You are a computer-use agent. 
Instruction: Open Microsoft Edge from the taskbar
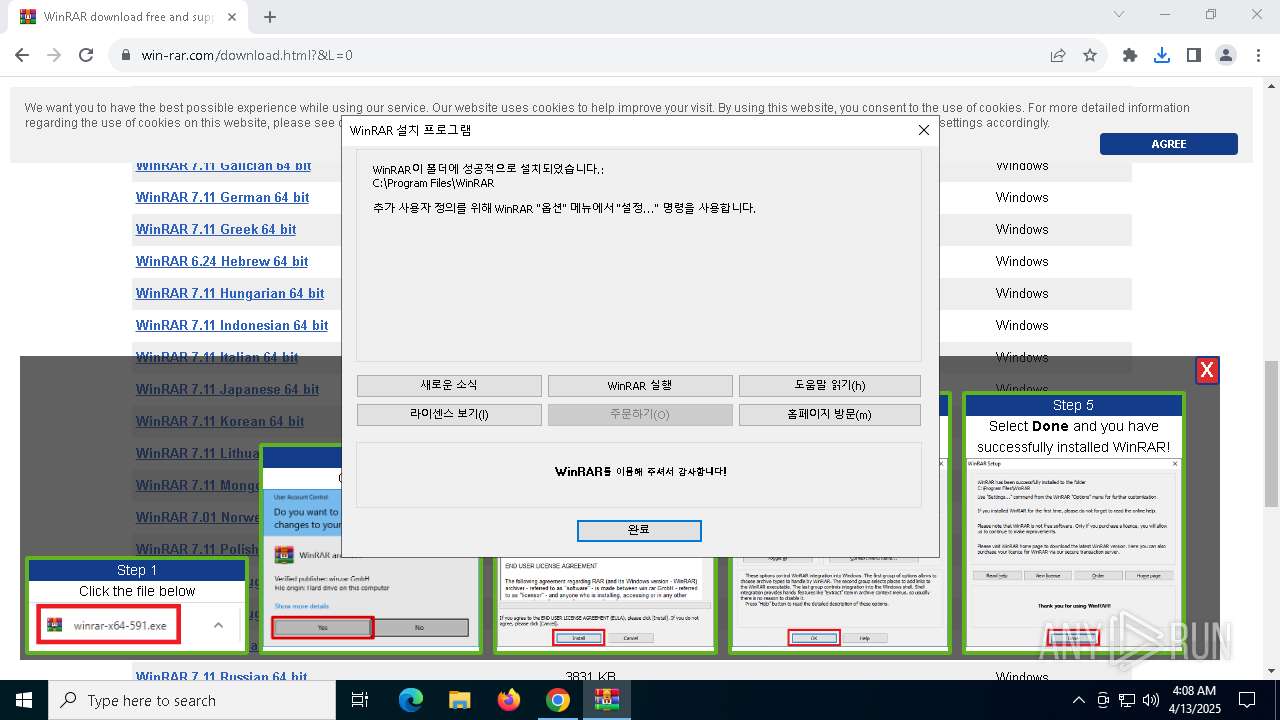point(411,700)
